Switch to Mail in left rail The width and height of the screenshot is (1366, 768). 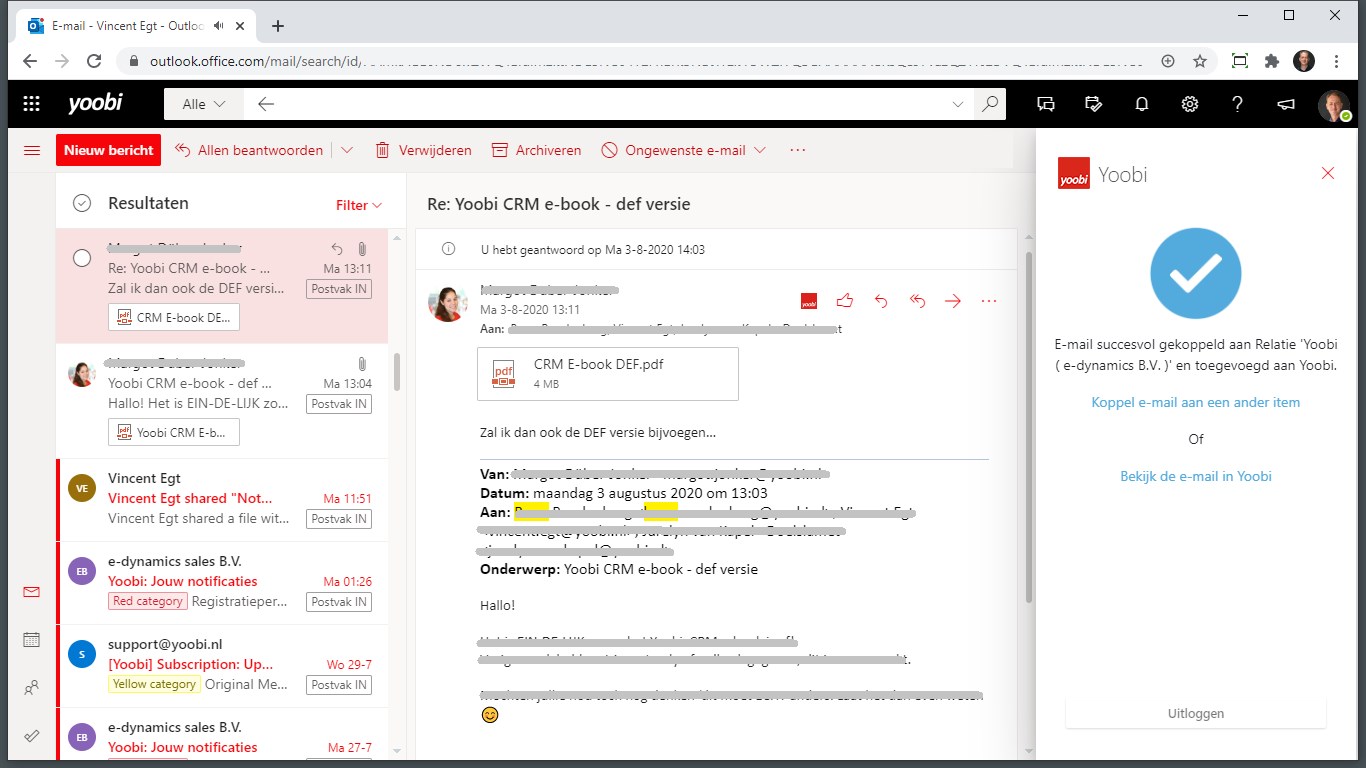31,592
